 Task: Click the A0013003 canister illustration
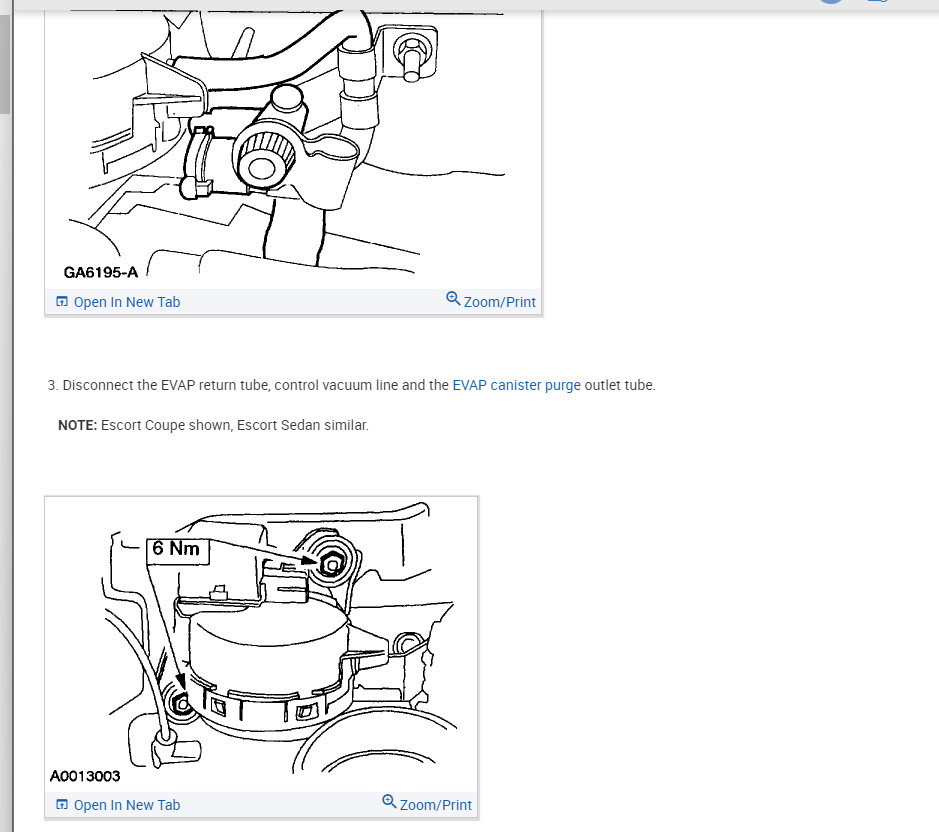point(262,644)
